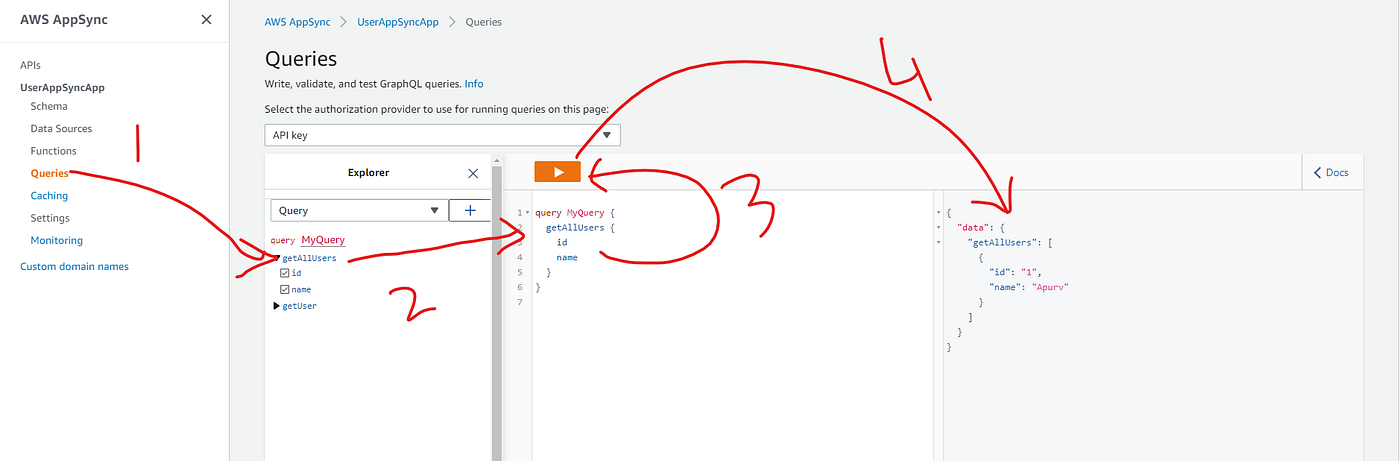Close the Explorer panel
The image size is (1400, 461).
point(473,173)
